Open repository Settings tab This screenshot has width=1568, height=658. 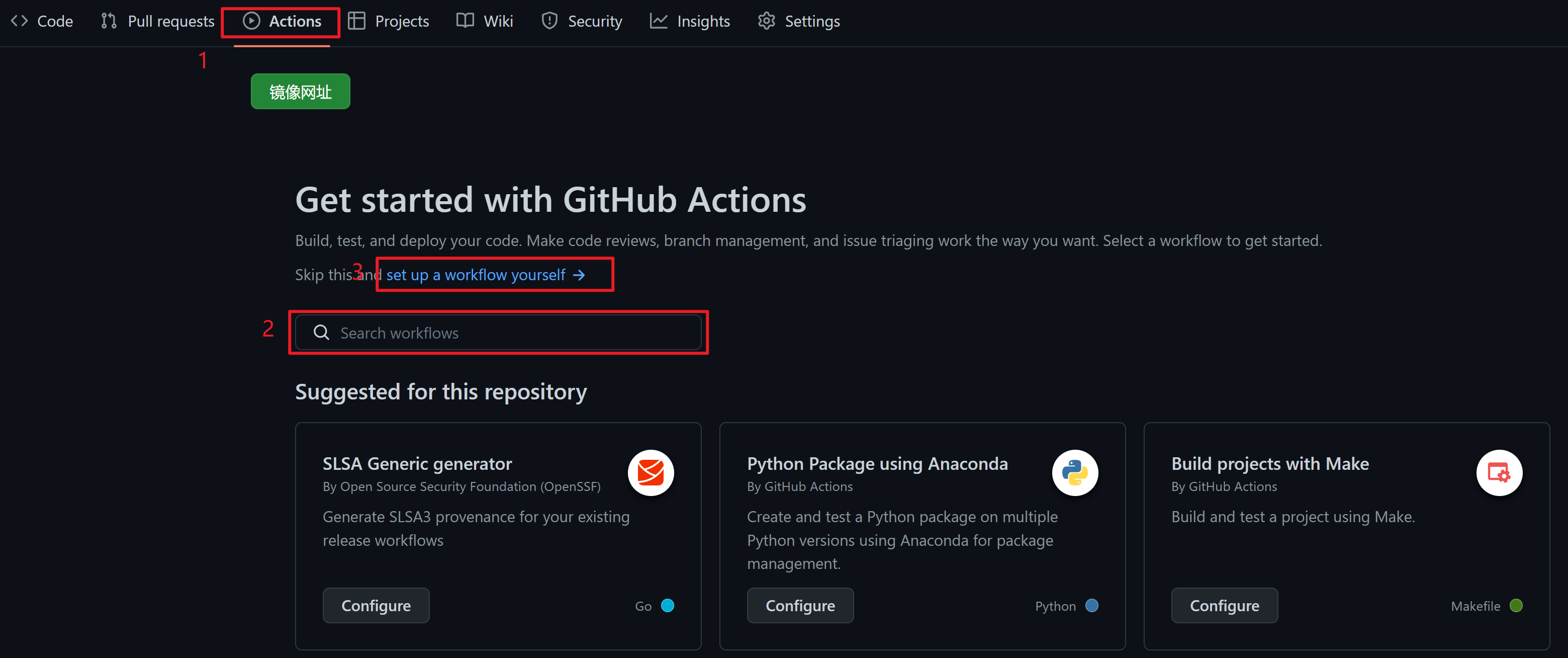[x=799, y=21]
